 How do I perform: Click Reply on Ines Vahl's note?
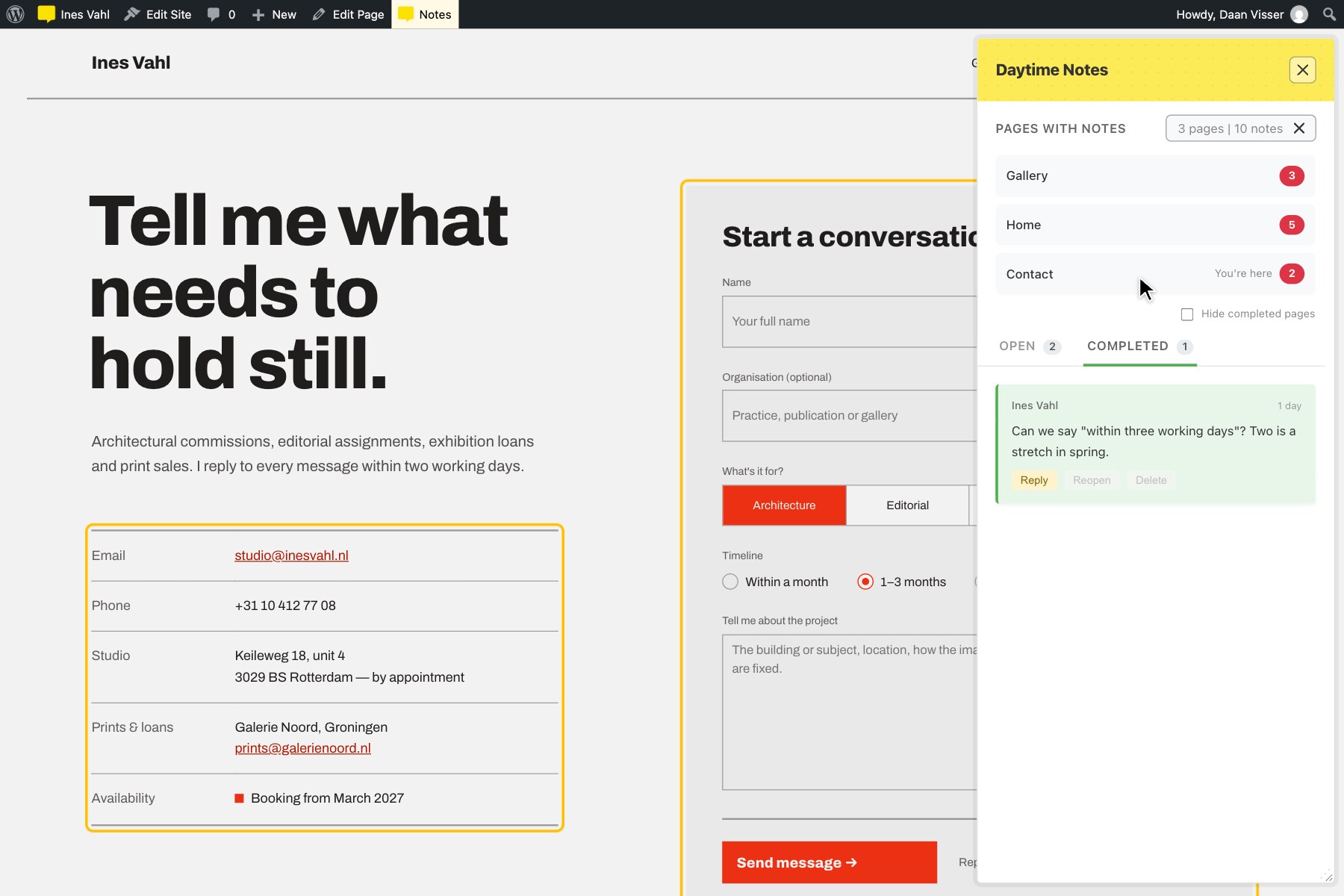[x=1034, y=480]
